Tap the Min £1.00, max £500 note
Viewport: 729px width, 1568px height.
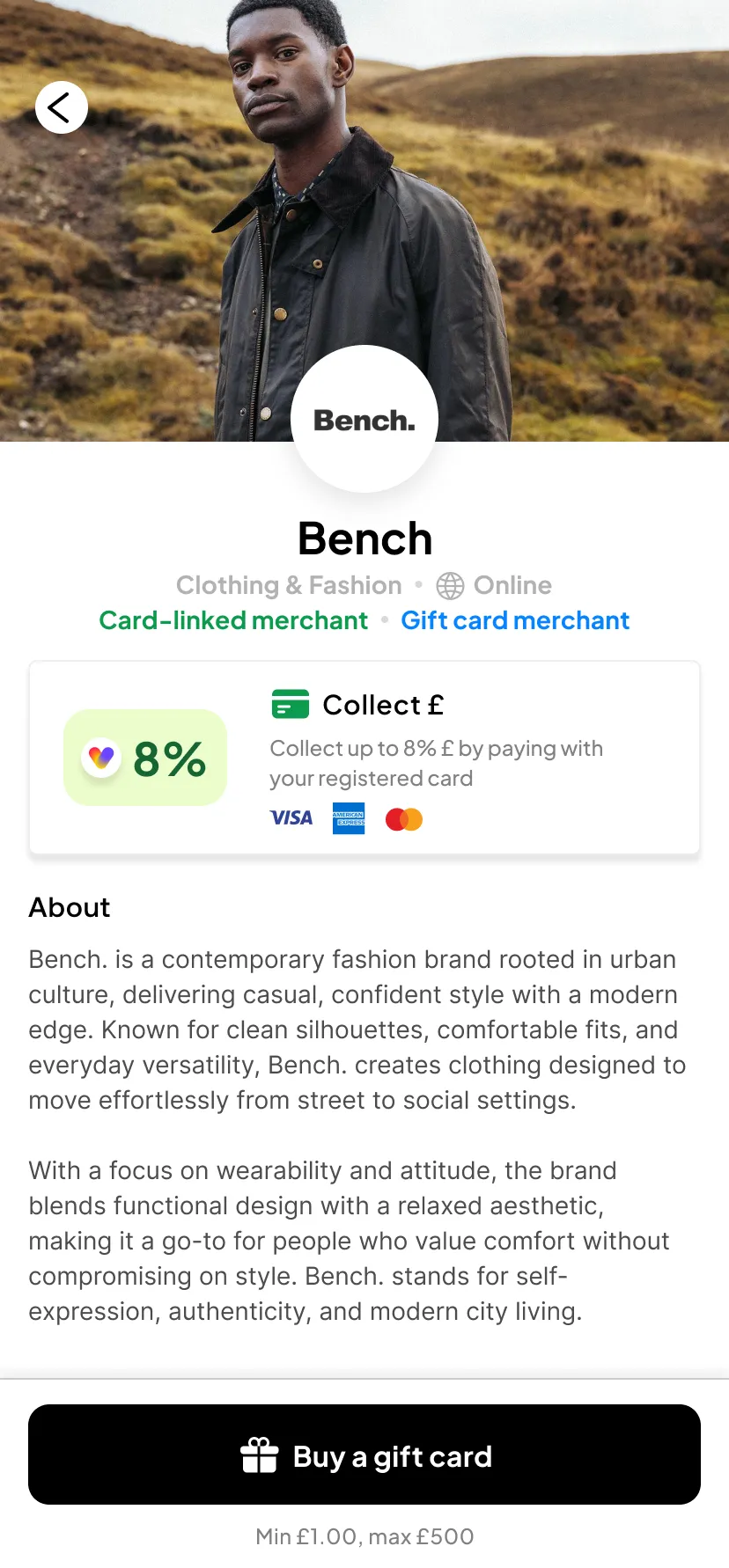364,1536
